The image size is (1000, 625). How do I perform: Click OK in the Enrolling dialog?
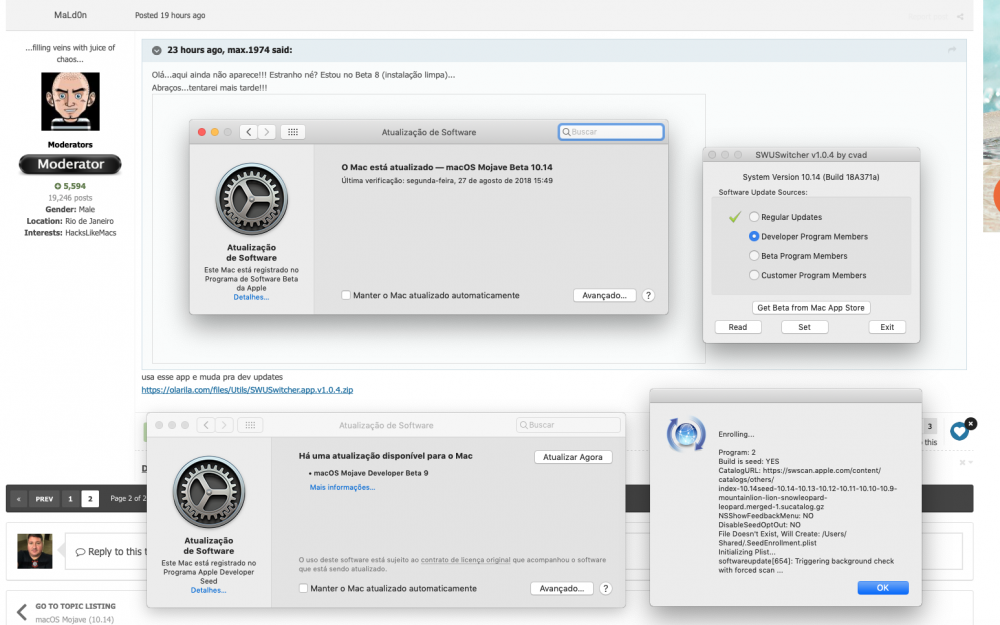coord(883,588)
